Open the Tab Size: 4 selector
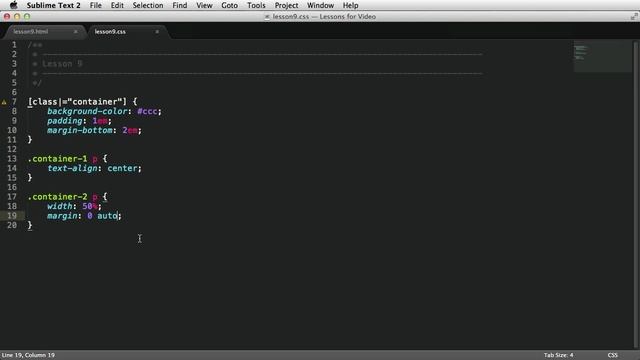 coord(558,355)
